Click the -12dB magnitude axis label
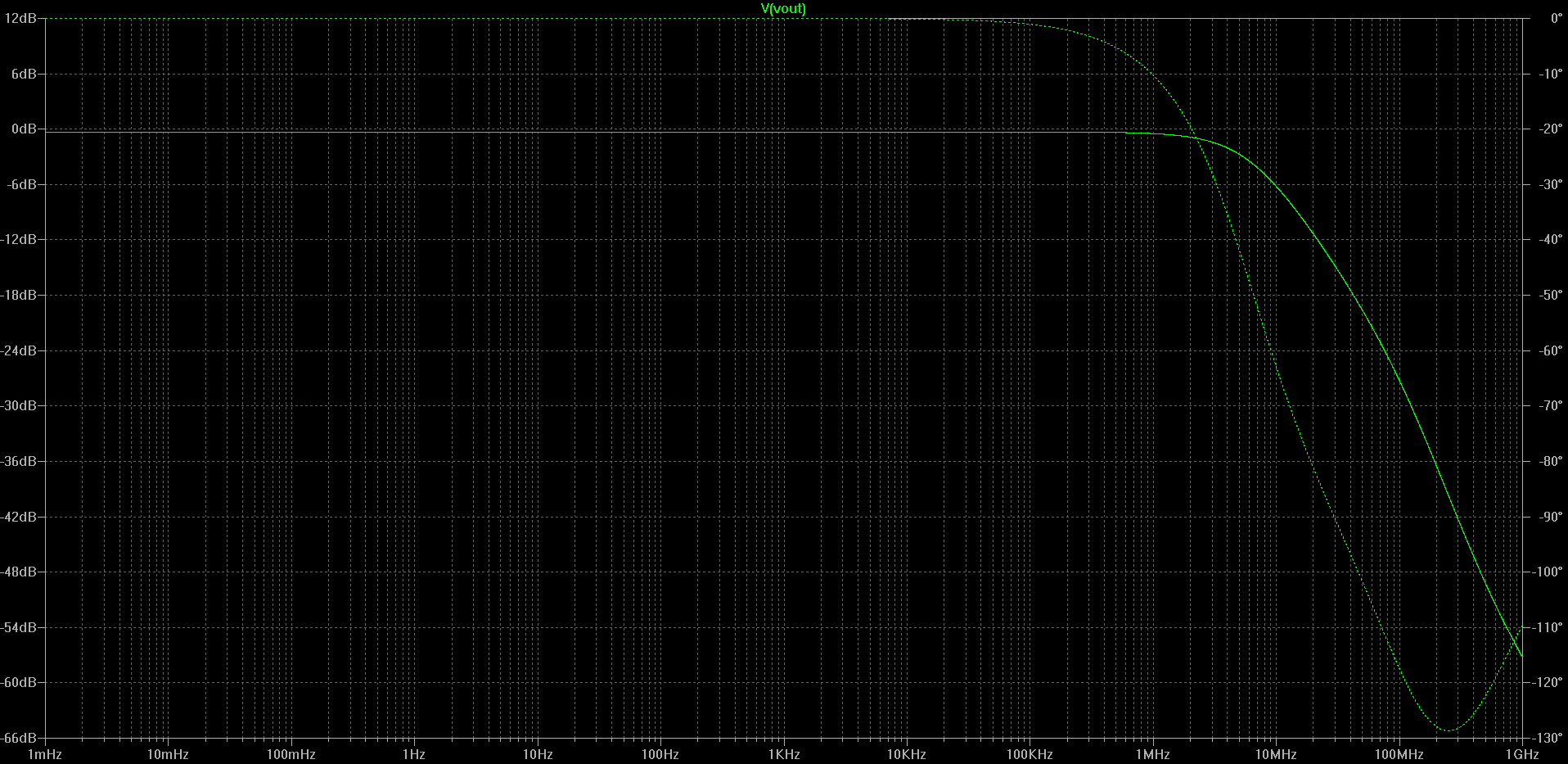 (x=19, y=239)
